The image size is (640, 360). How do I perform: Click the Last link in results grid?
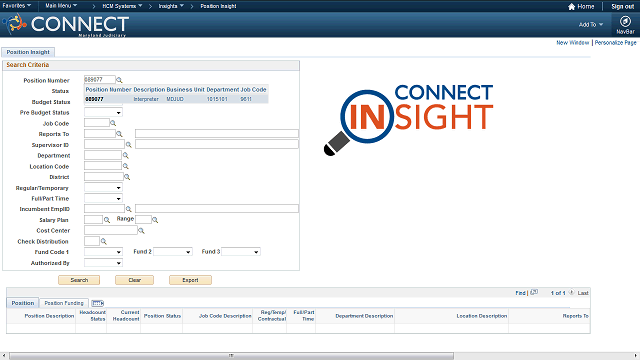(583, 293)
